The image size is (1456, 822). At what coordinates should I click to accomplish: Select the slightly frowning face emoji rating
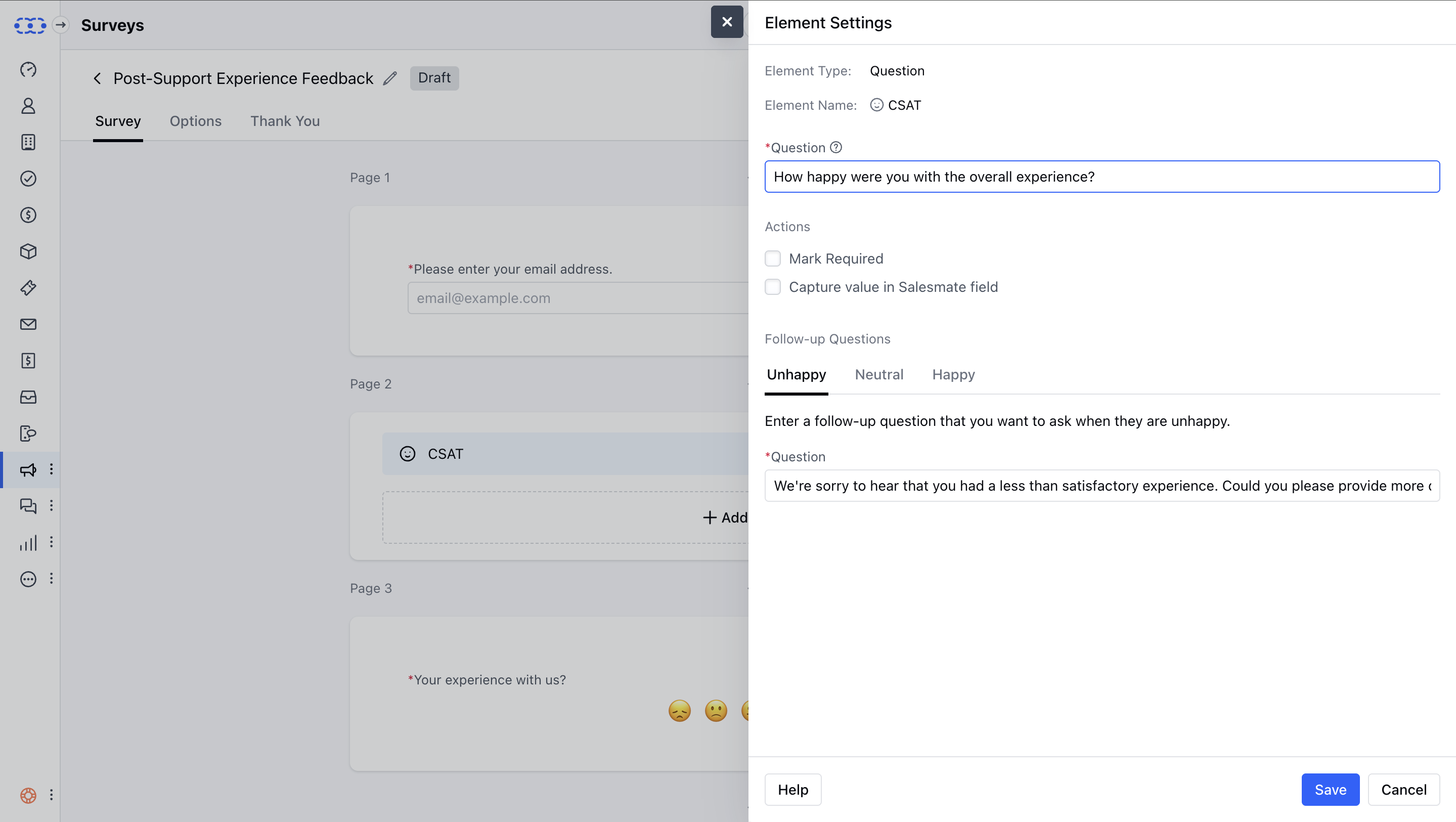coord(716,711)
